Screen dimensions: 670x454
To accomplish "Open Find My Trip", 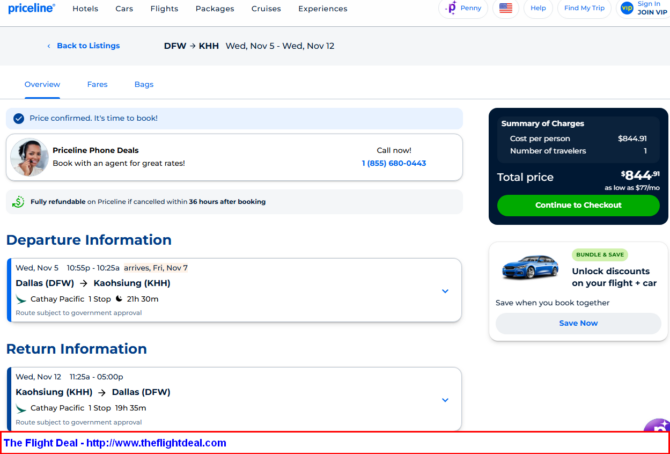I will point(584,8).
